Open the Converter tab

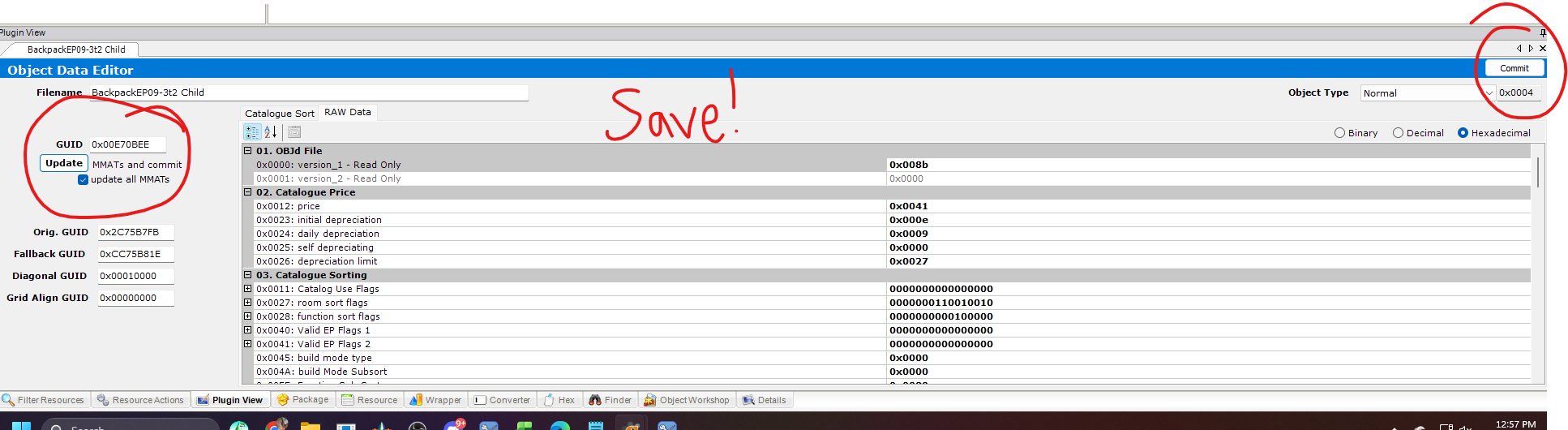(503, 400)
